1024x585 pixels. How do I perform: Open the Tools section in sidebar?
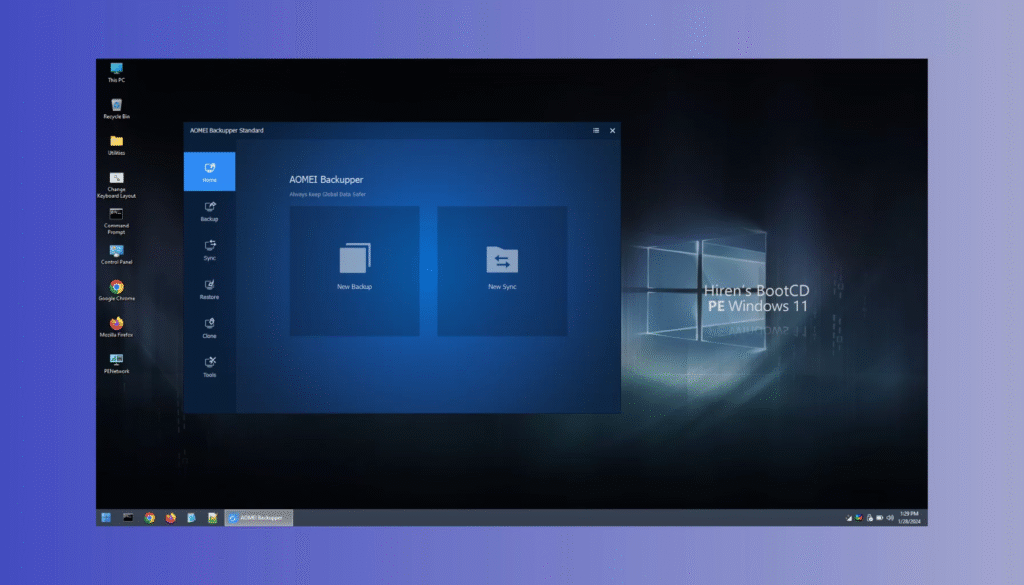[209, 366]
